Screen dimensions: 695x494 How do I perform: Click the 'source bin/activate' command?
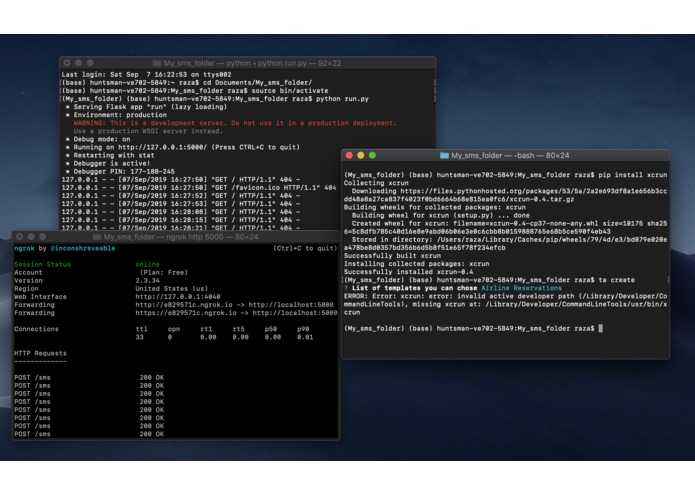click(290, 91)
